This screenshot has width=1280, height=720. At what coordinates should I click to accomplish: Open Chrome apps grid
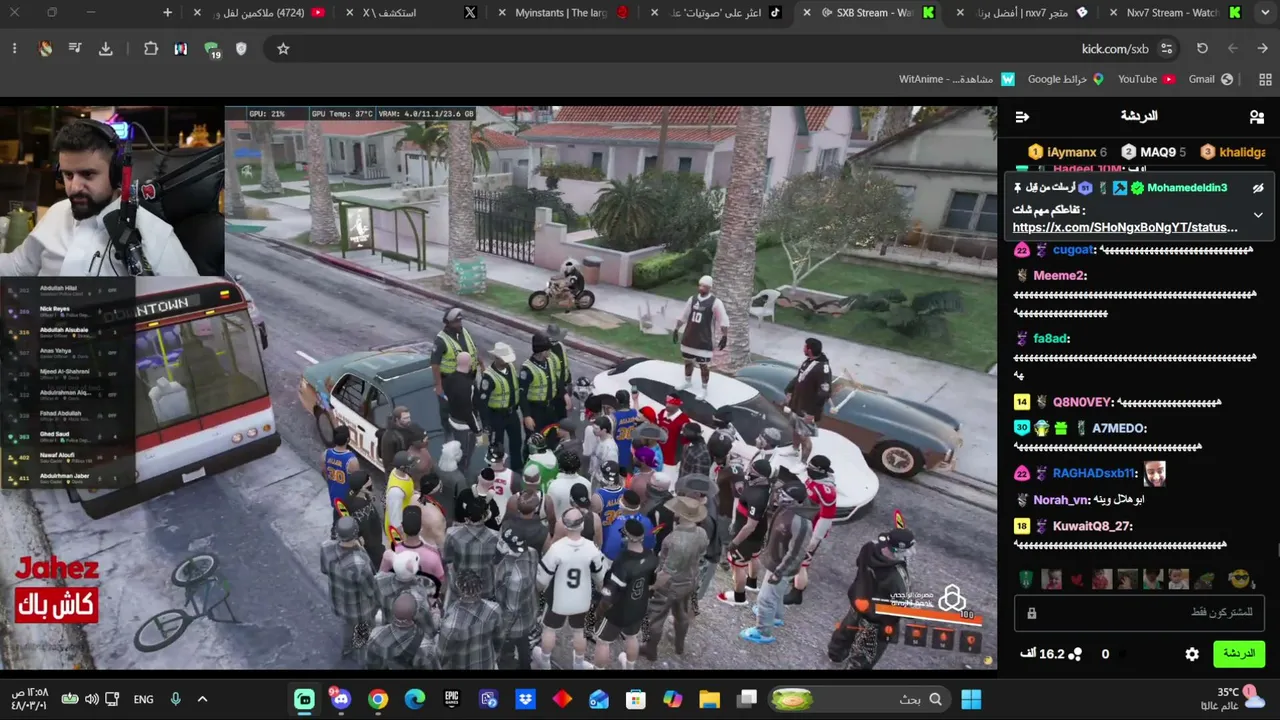(1265, 79)
